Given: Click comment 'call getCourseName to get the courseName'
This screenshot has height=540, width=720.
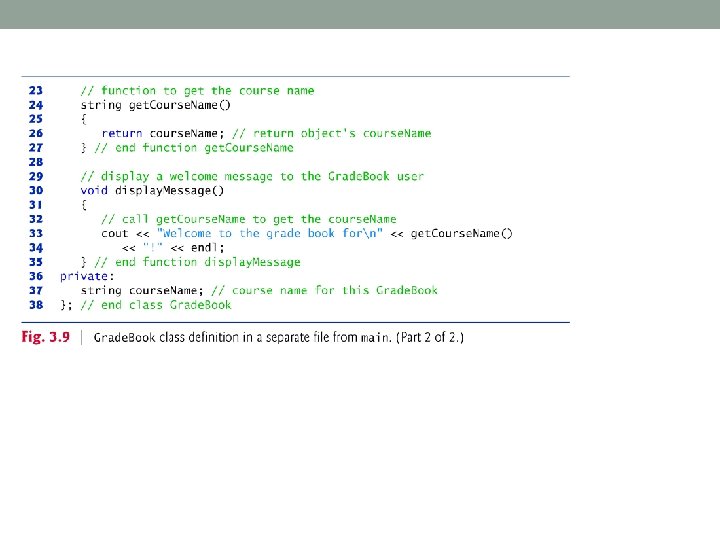Looking at the screenshot, I should pyautogui.click(x=248, y=219).
